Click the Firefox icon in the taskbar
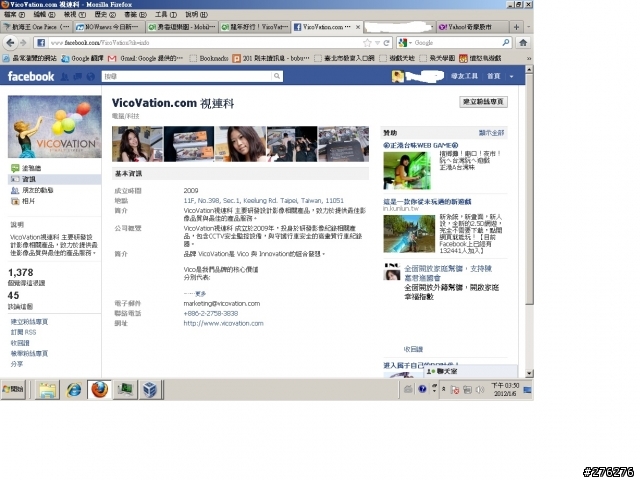The image size is (640, 480). pos(100,389)
